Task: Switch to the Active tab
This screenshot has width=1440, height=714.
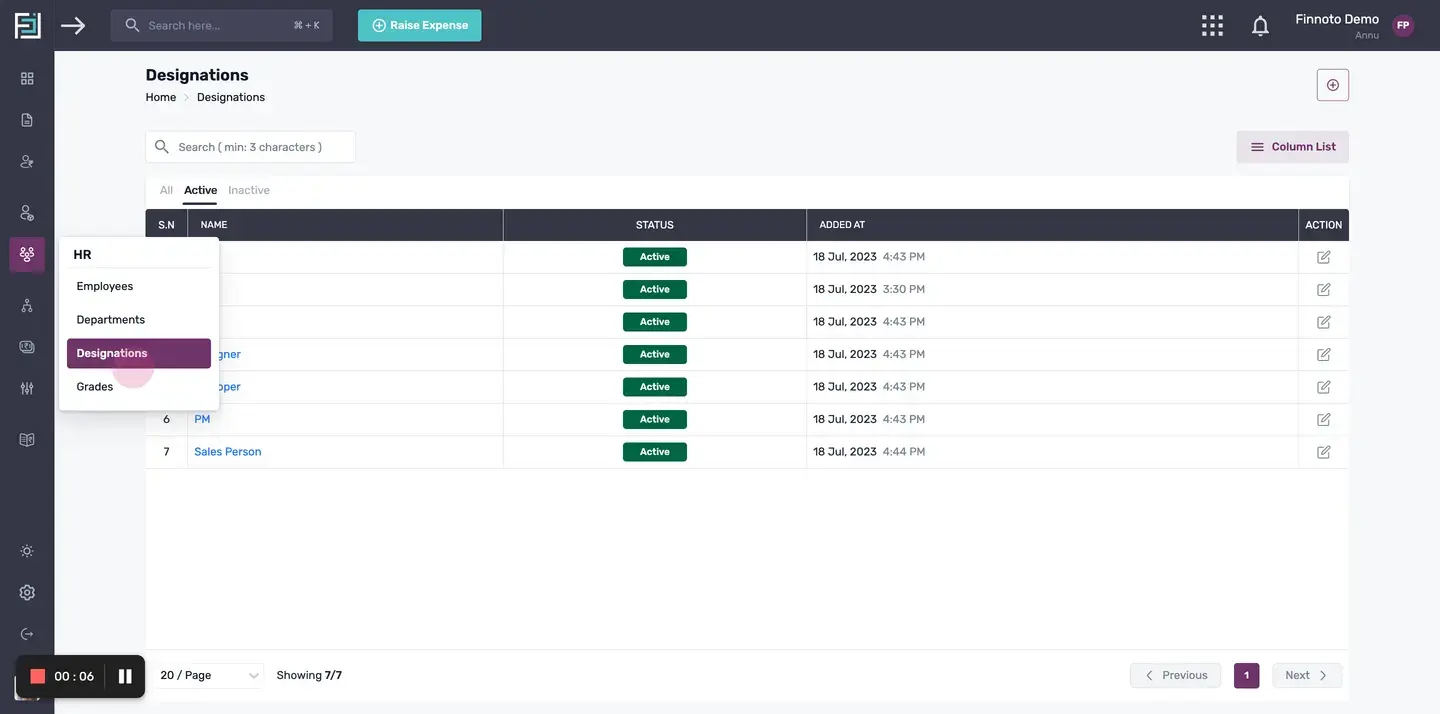Action: 200,190
